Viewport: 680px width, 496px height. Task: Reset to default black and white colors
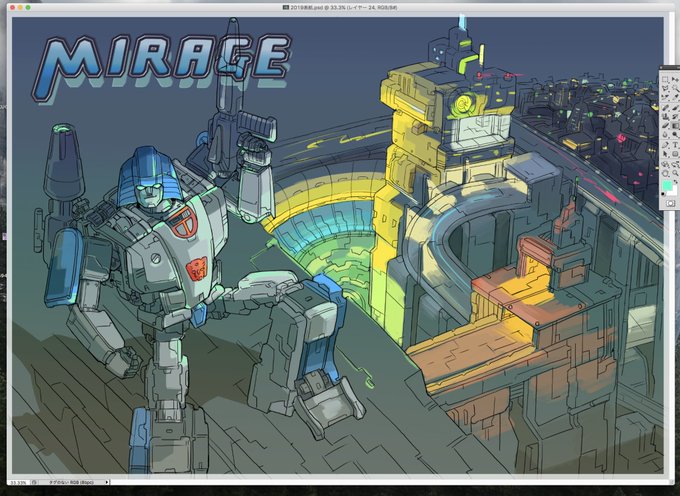point(663,194)
